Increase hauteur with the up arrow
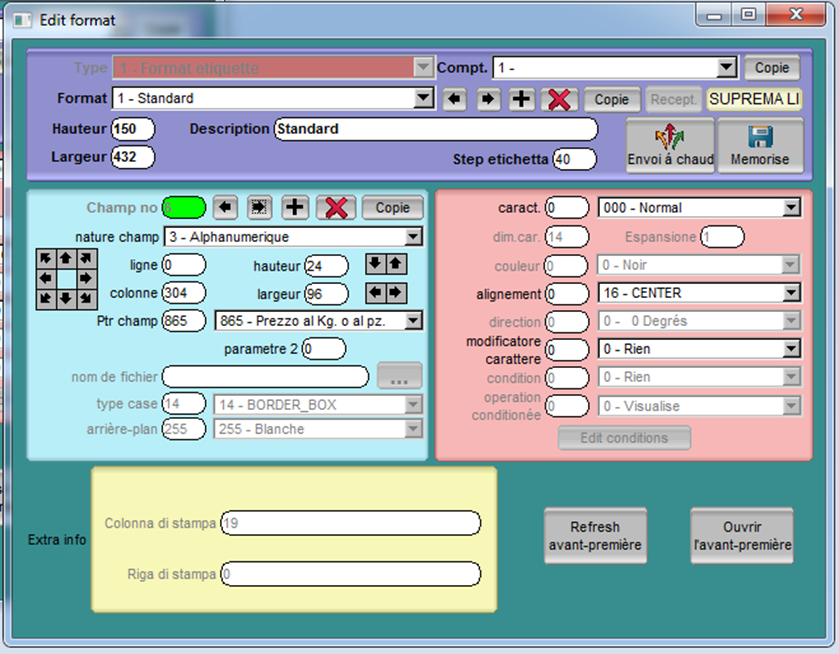 tap(397, 264)
